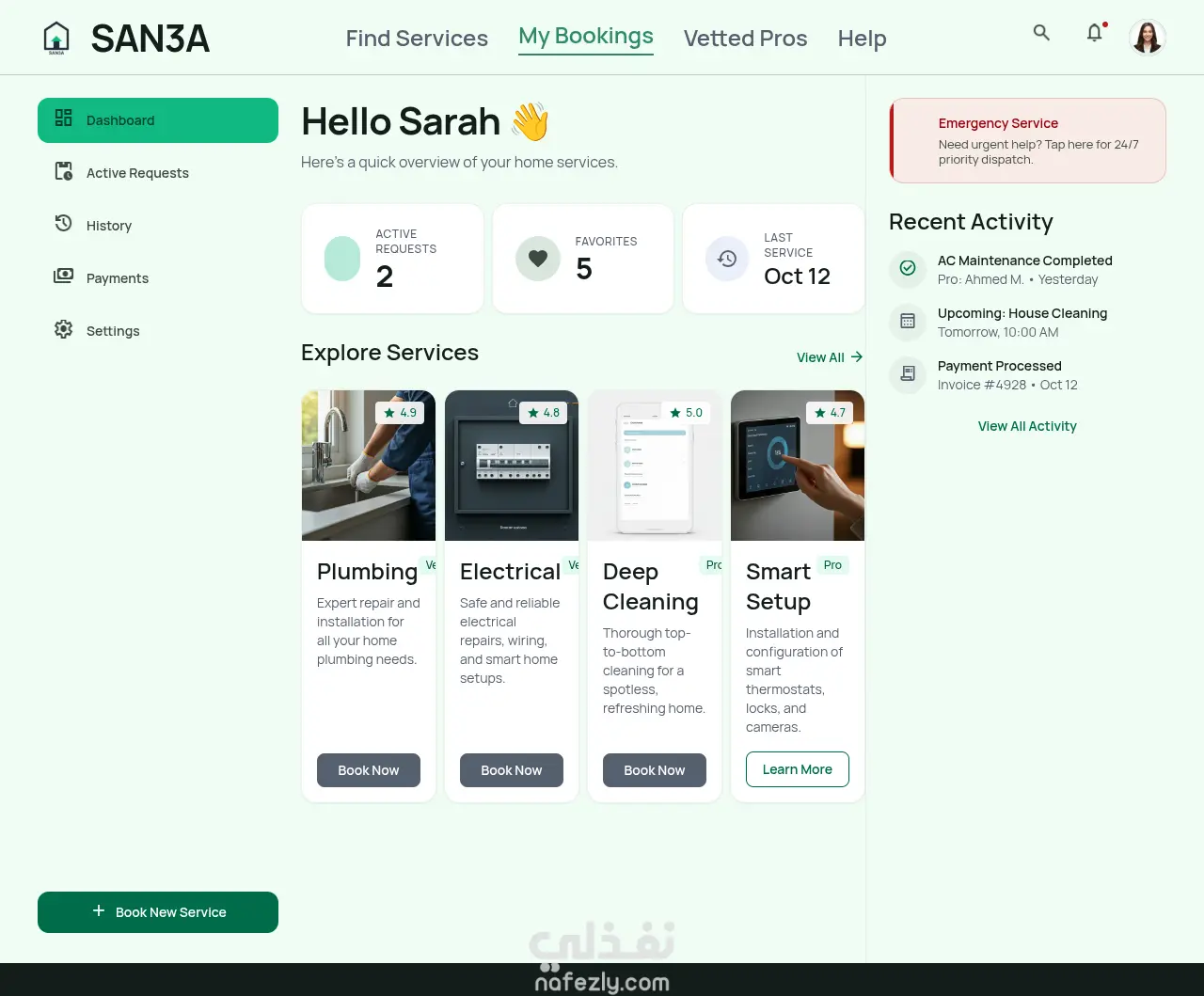Click the Active Requests oval icon
Viewport: 1204px width, 996px height.
[342, 259]
